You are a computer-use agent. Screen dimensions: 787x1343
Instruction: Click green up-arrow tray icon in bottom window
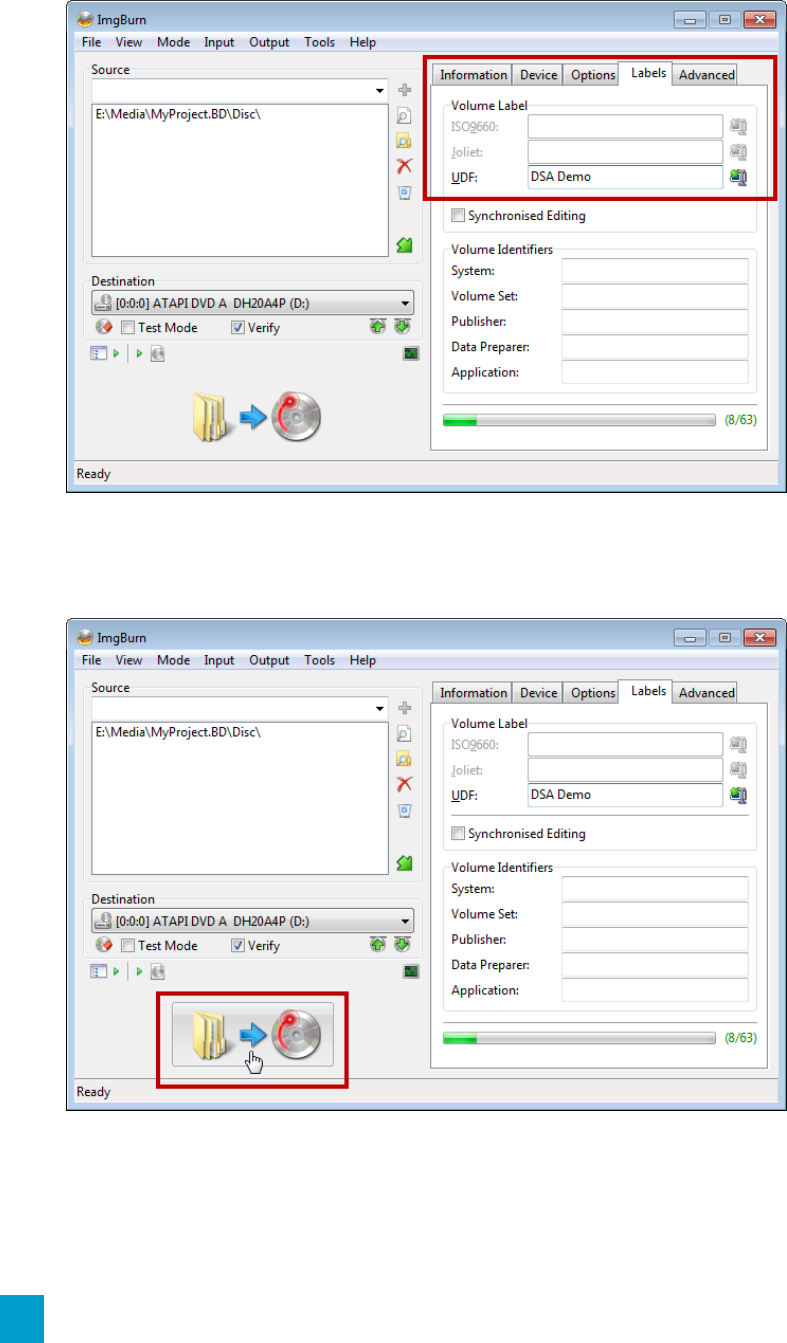(378, 945)
